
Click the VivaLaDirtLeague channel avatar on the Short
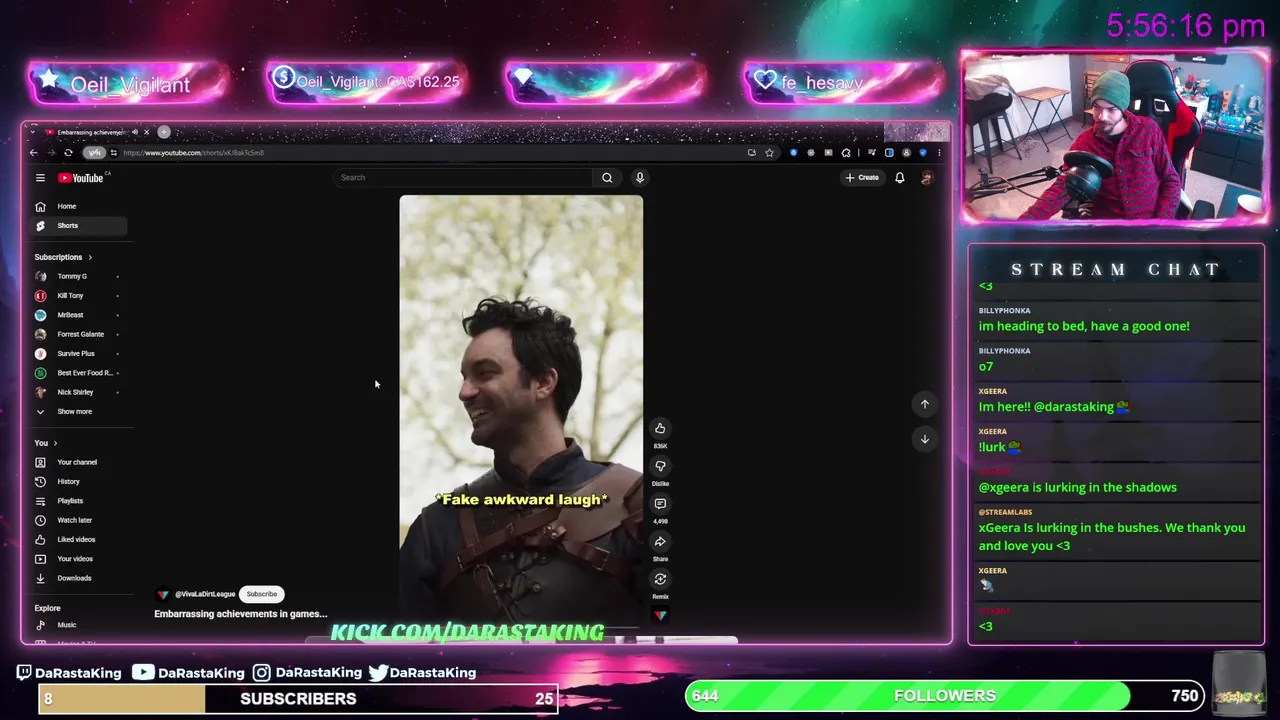pos(163,594)
